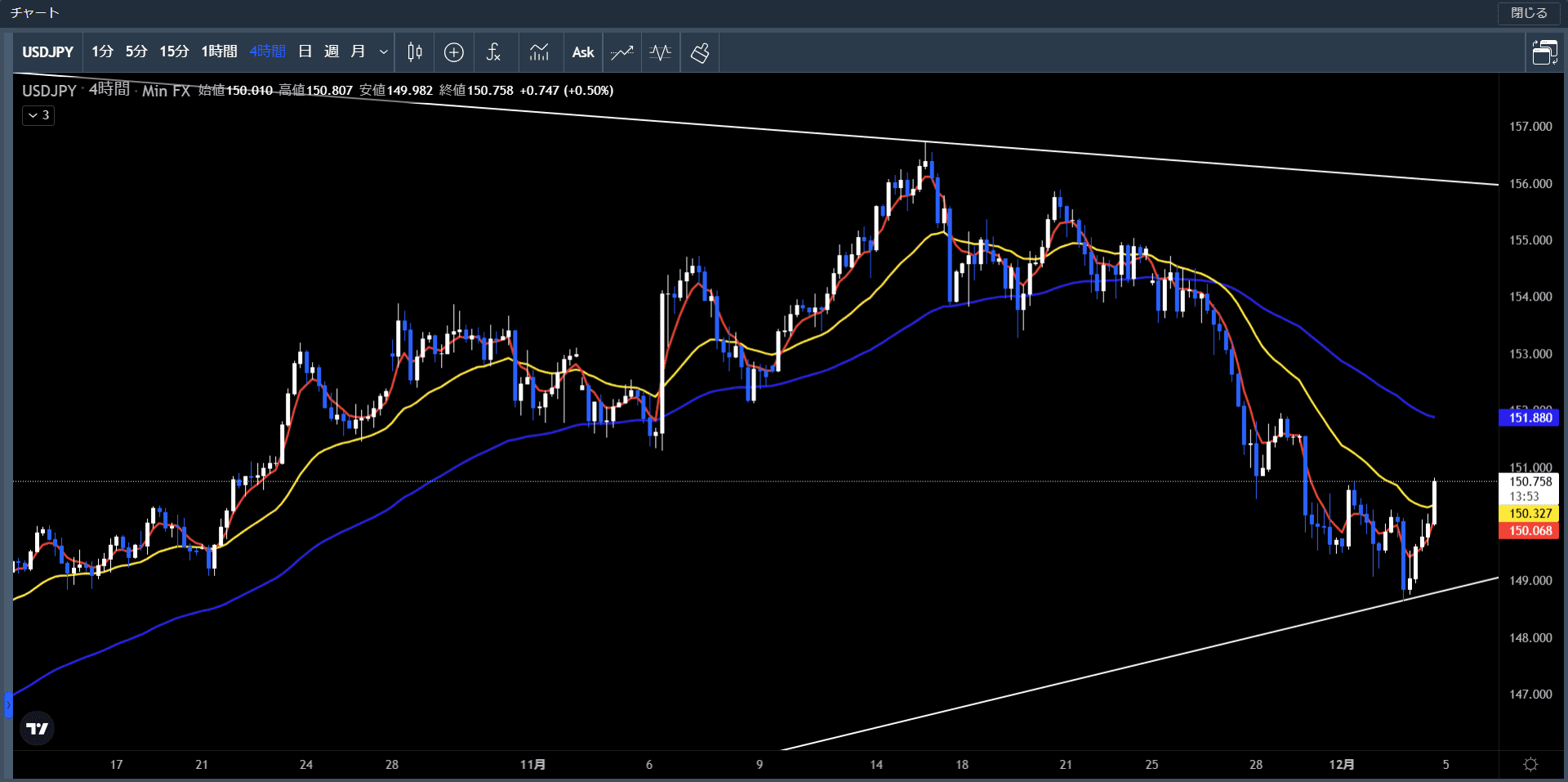Open the chart templates bar icon
Viewport: 1568px width, 782px height.
coord(539,52)
